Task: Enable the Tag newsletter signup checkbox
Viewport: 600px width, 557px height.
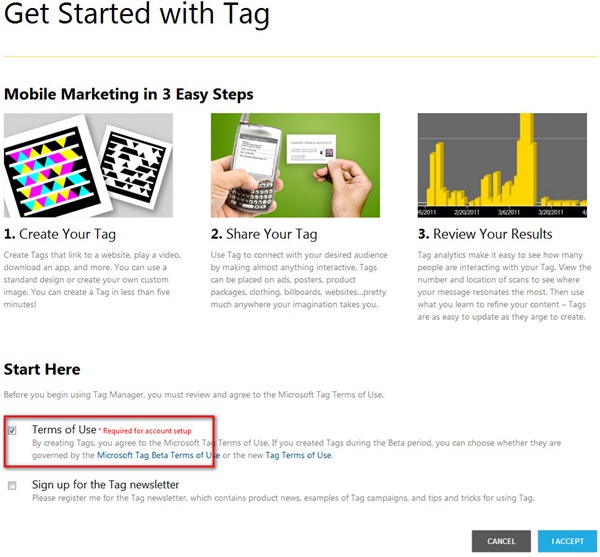Action: click(12, 486)
